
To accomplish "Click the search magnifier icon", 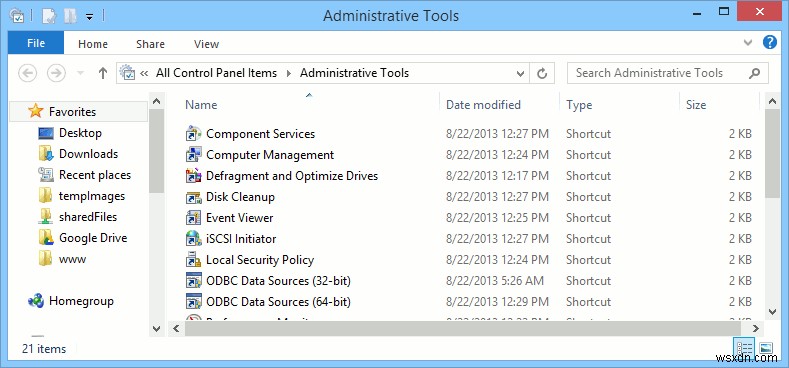I will 754,73.
